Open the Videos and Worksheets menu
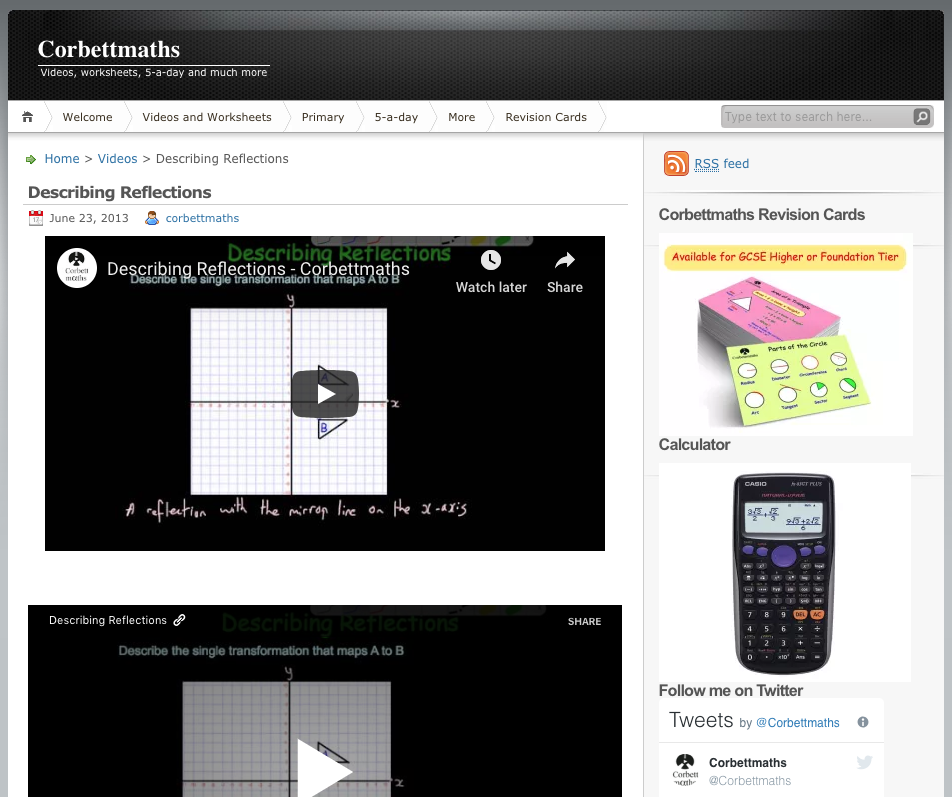The height and width of the screenshot is (797, 952). point(206,117)
